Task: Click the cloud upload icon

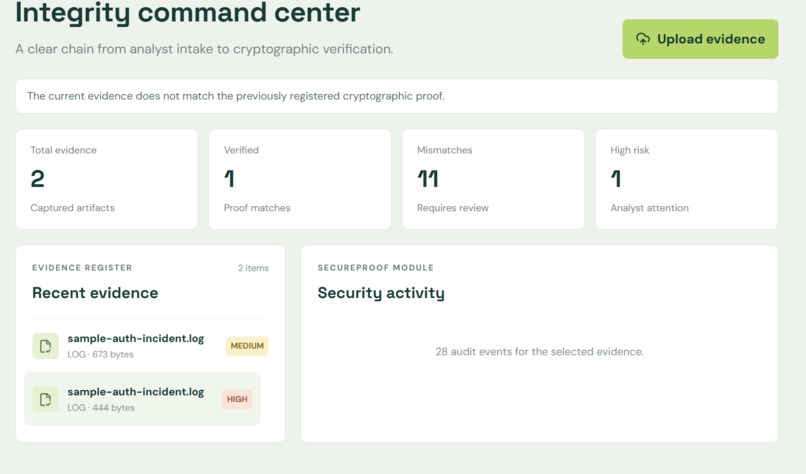Action: coord(643,39)
